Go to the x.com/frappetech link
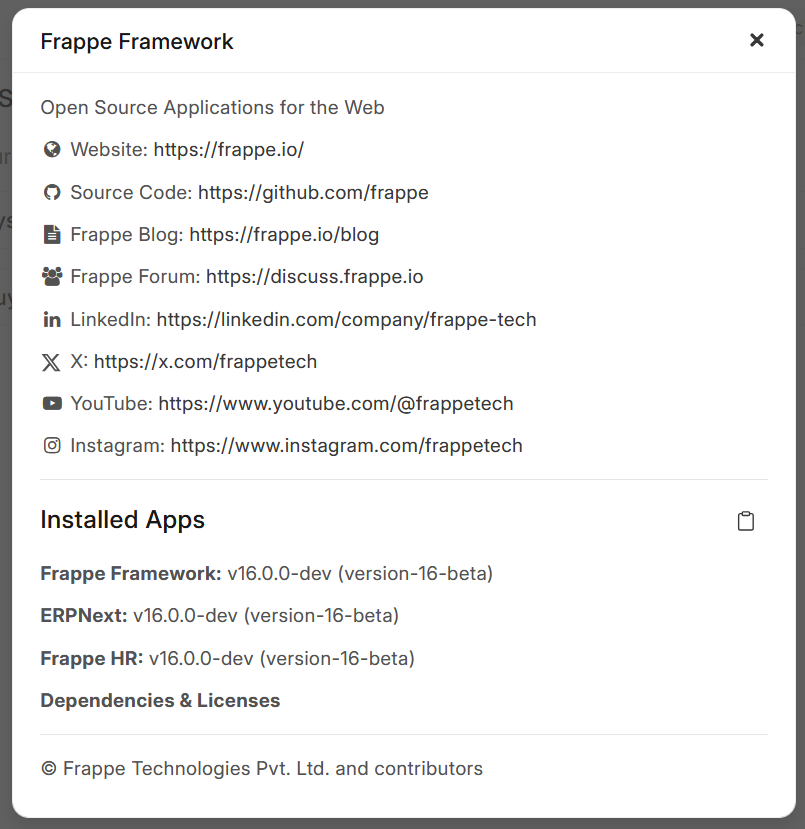 205,362
